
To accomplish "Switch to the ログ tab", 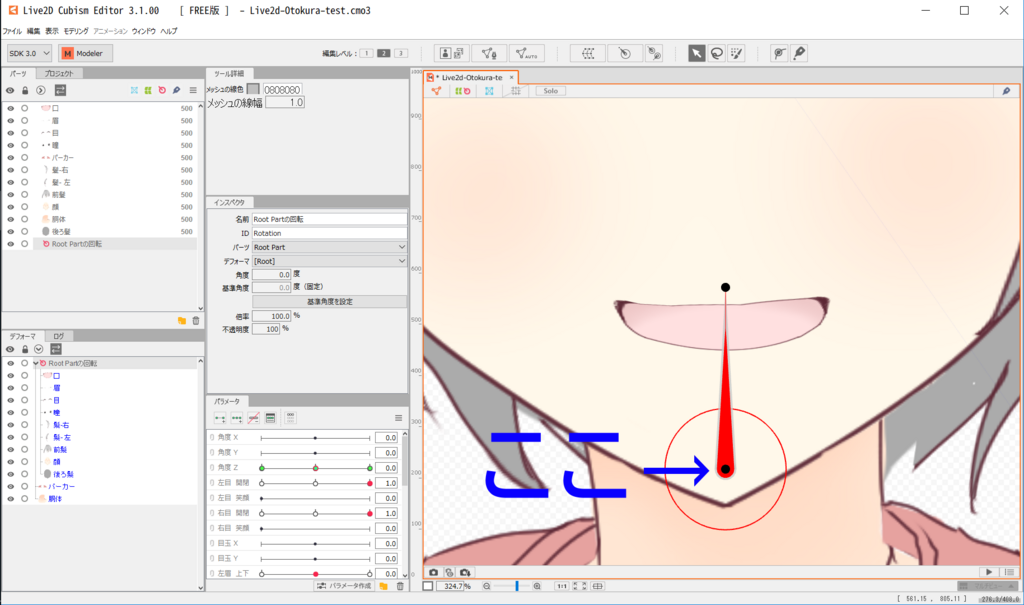I will click(59, 336).
